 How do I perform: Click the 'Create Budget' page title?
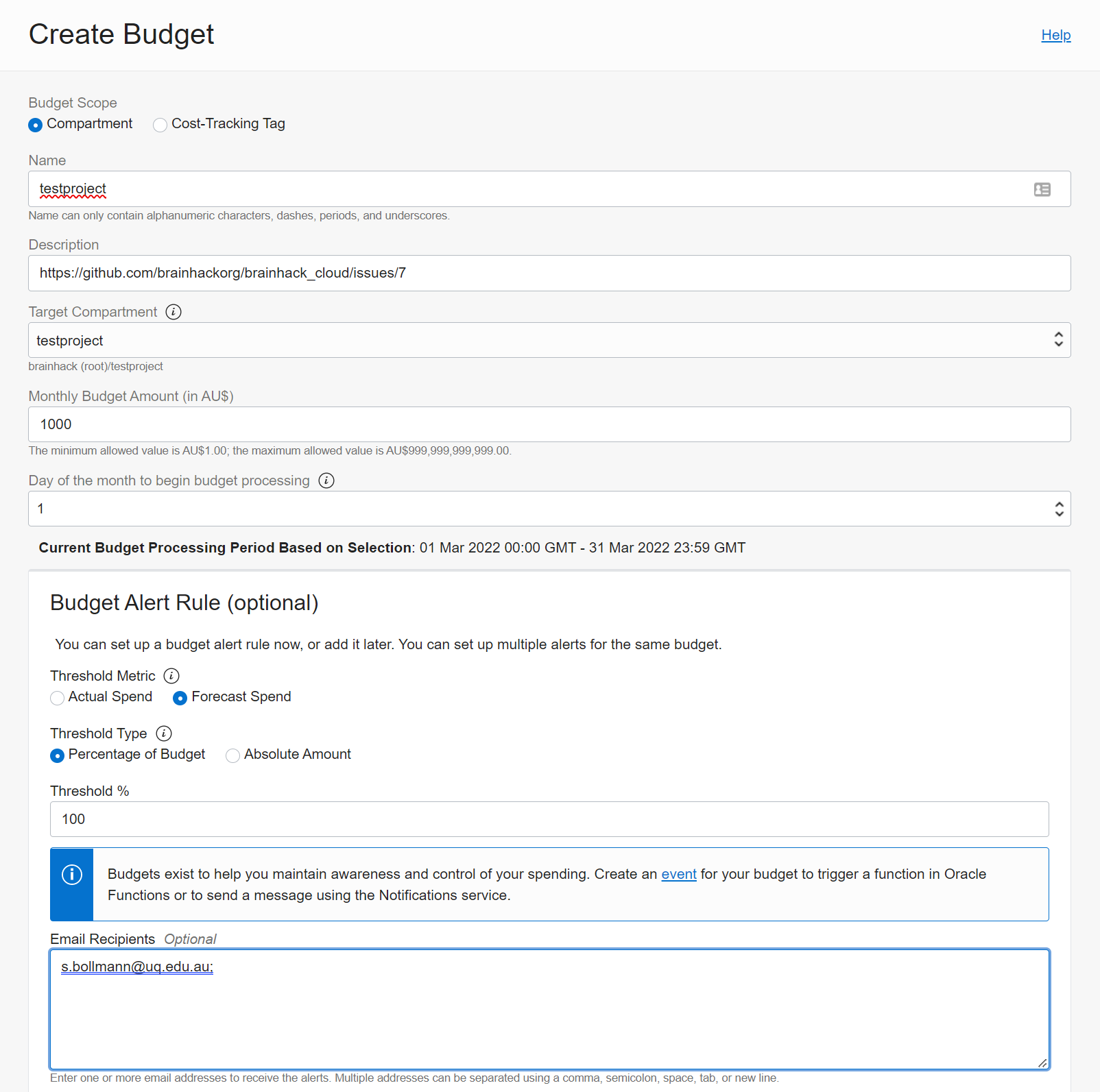tap(121, 34)
